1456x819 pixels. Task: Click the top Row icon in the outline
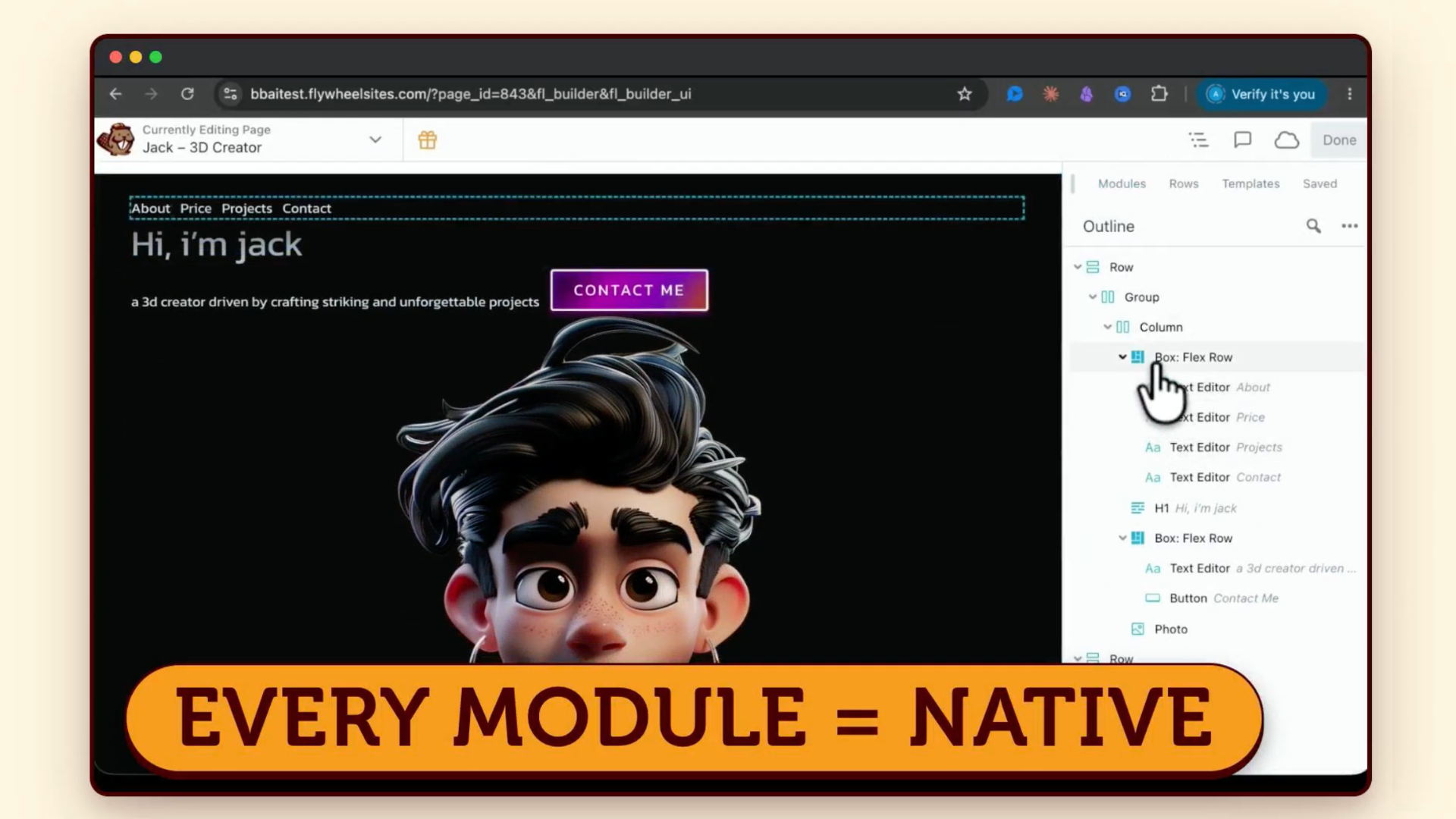point(1093,267)
